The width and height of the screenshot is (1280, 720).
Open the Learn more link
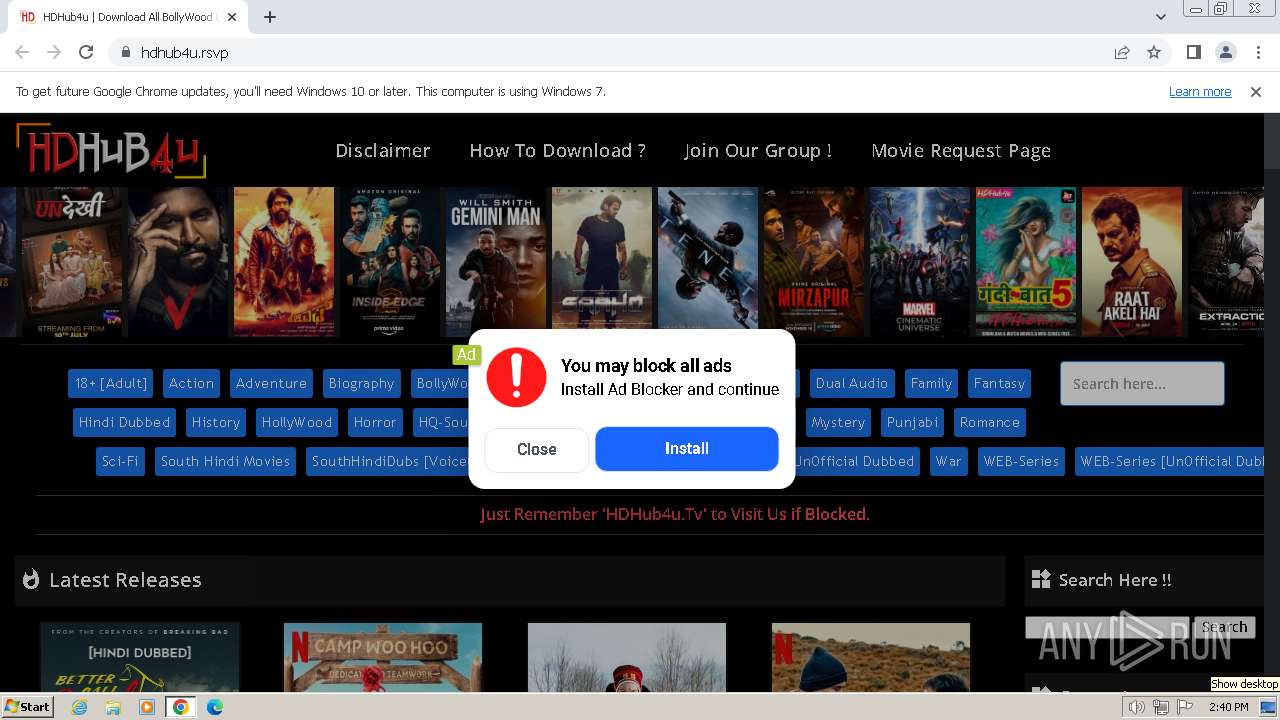(1200, 92)
